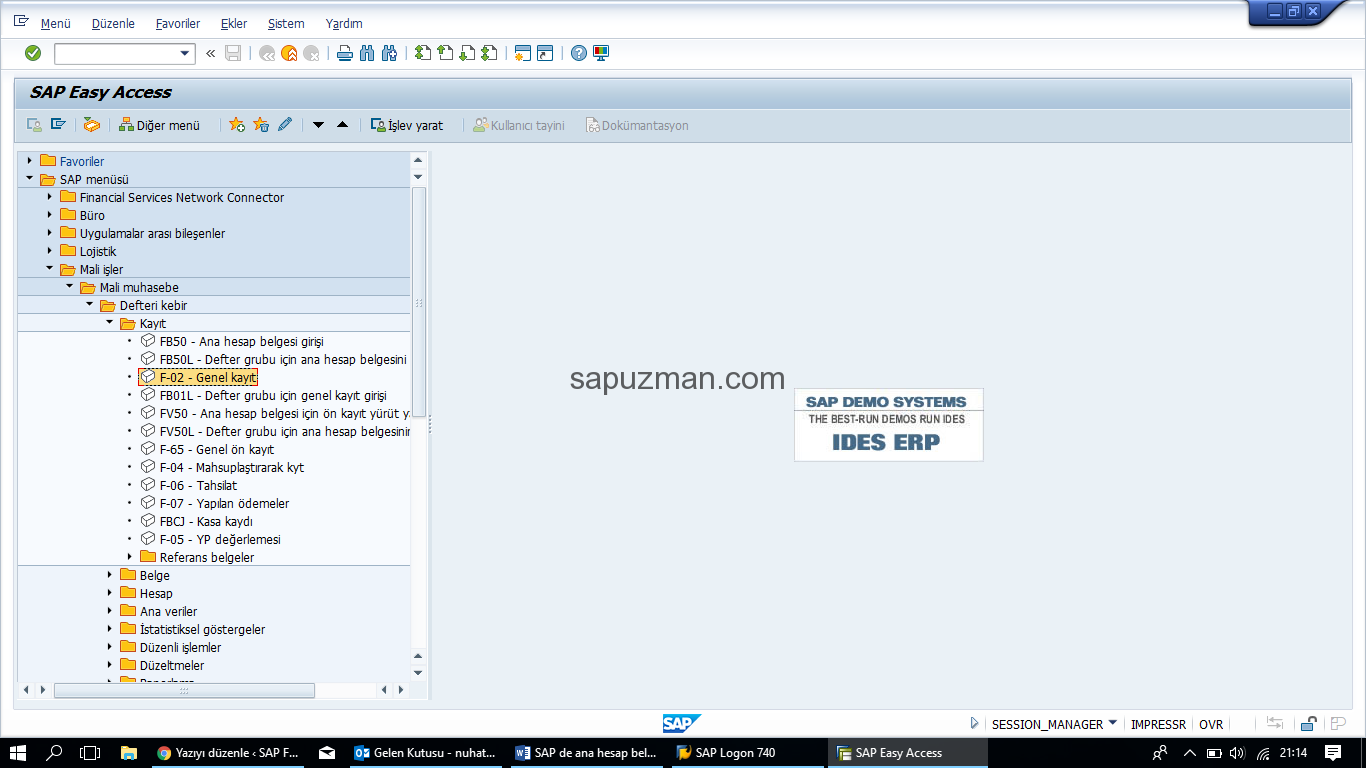Expand the Referans belgeler folder

tap(130, 557)
